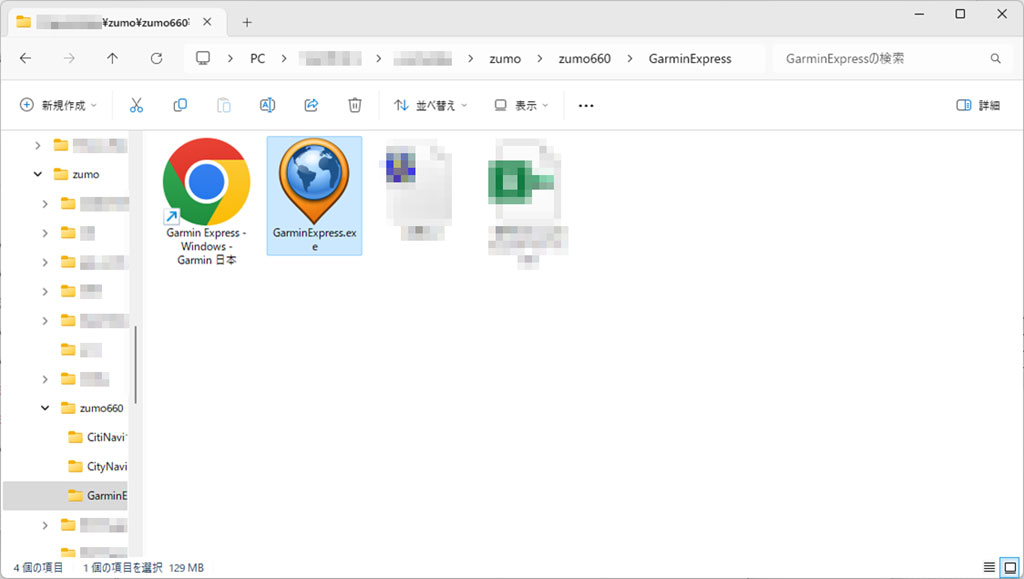
Task: Expand the chevron after PC in address bar
Action: tap(284, 59)
